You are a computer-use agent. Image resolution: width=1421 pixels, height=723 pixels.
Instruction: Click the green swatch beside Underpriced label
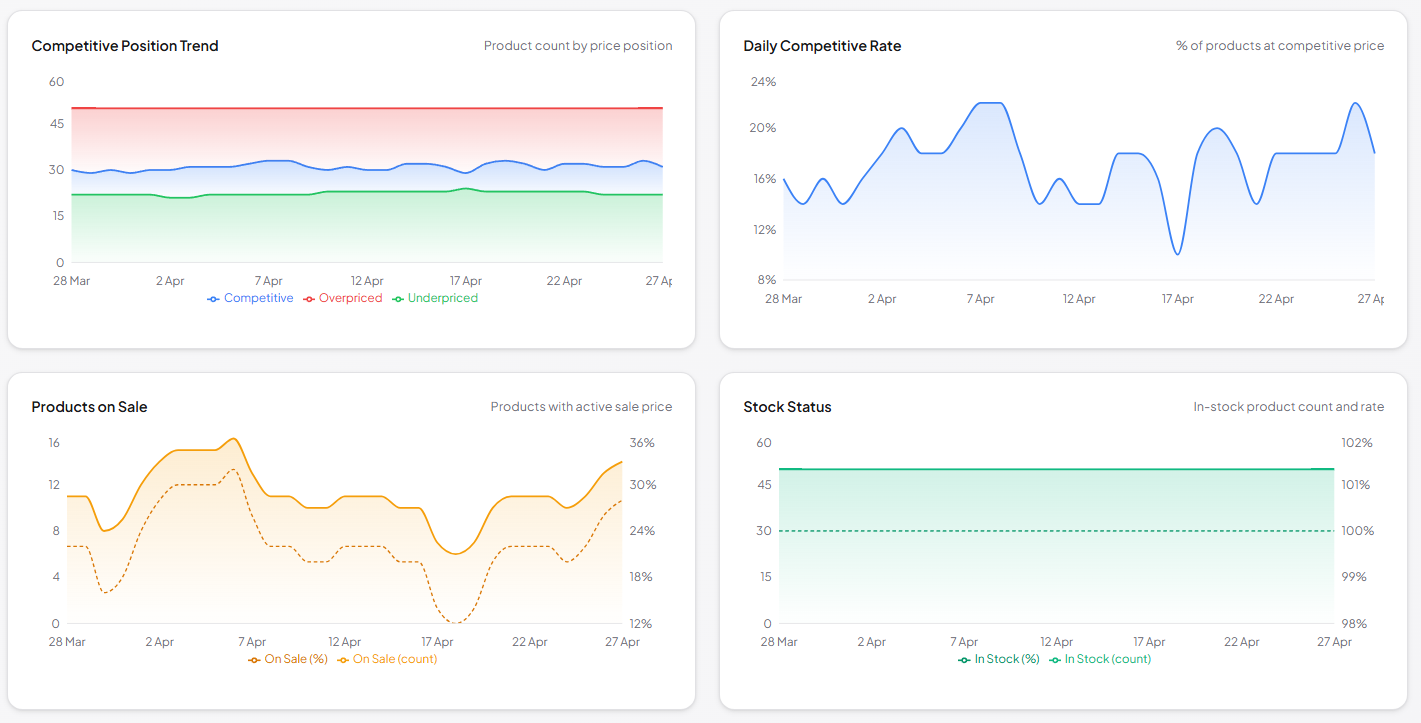397,298
